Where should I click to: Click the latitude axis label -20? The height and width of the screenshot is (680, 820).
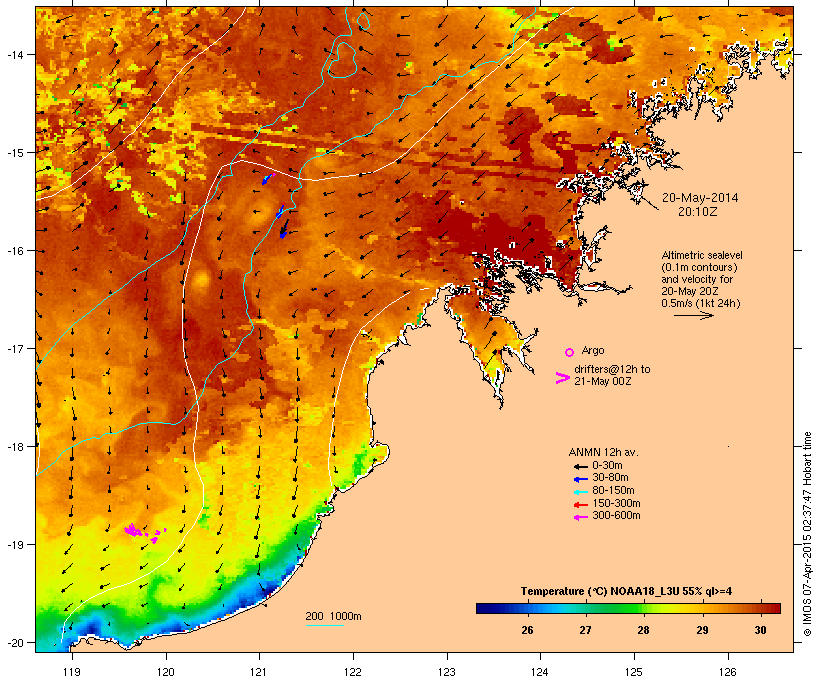[14, 642]
